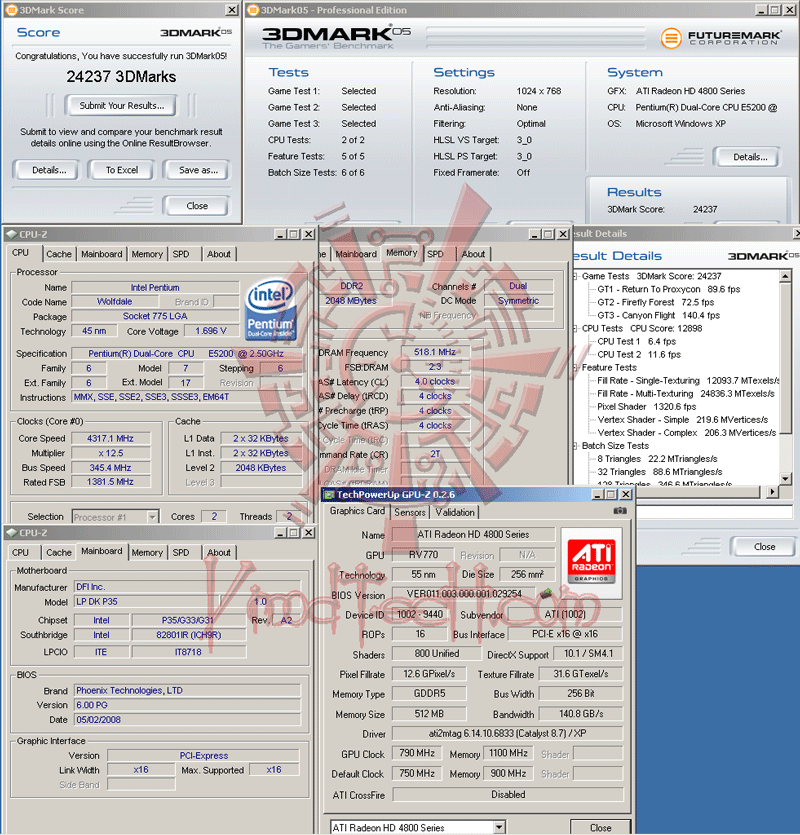Viewport: 800px width, 835px height.
Task: Click the Save as button
Action: point(198,170)
